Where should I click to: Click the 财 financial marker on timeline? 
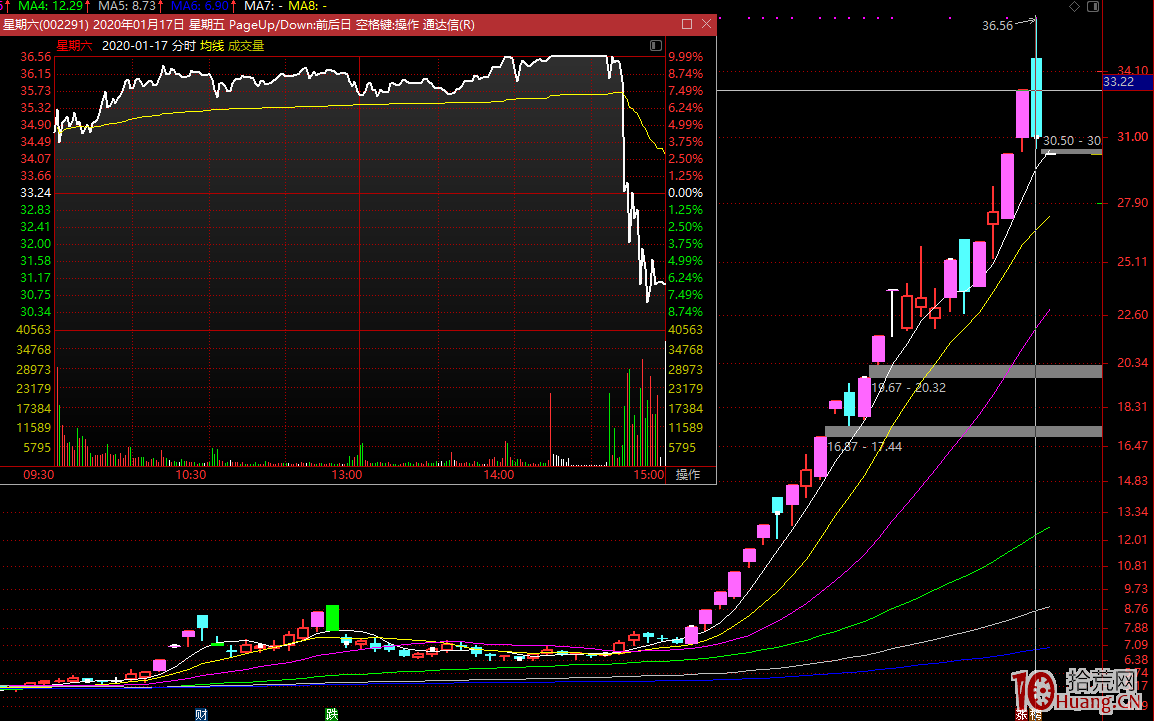201,714
